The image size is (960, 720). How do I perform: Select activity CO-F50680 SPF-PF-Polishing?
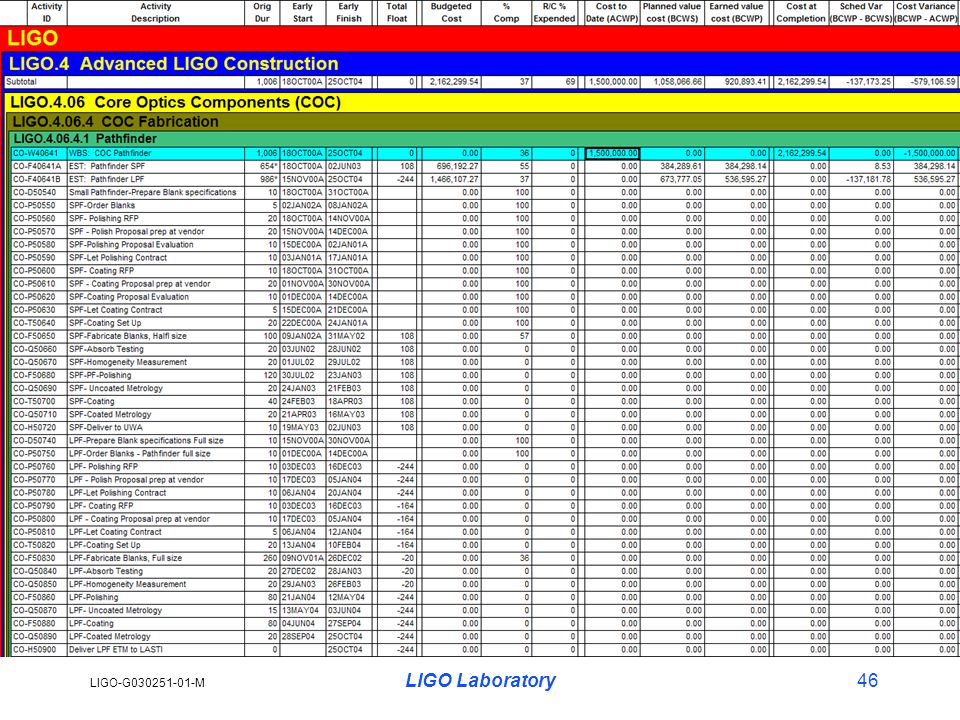click(486, 375)
